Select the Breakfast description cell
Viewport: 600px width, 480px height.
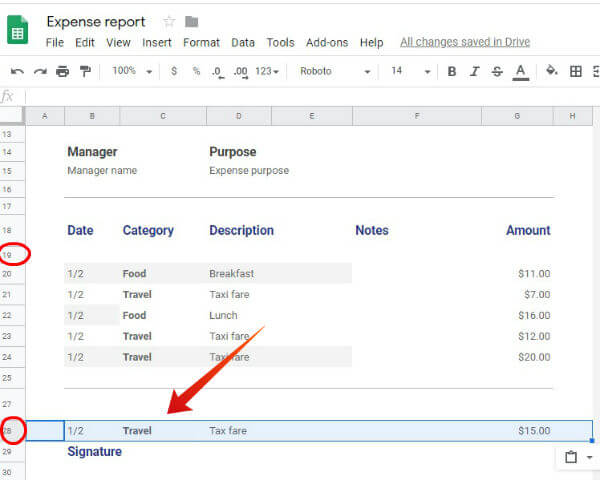pyautogui.click(x=232, y=274)
